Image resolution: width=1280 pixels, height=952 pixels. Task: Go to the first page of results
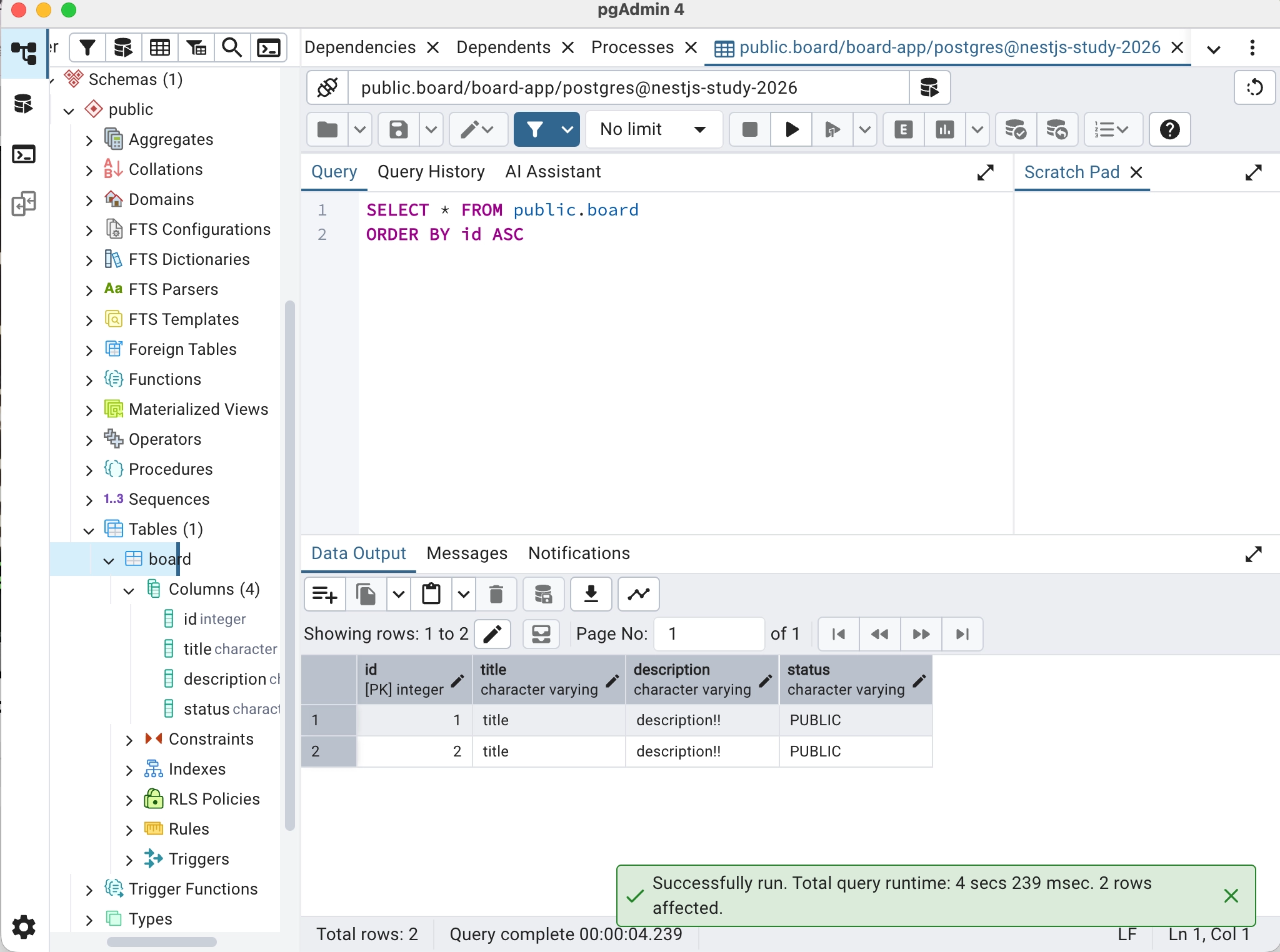point(839,634)
